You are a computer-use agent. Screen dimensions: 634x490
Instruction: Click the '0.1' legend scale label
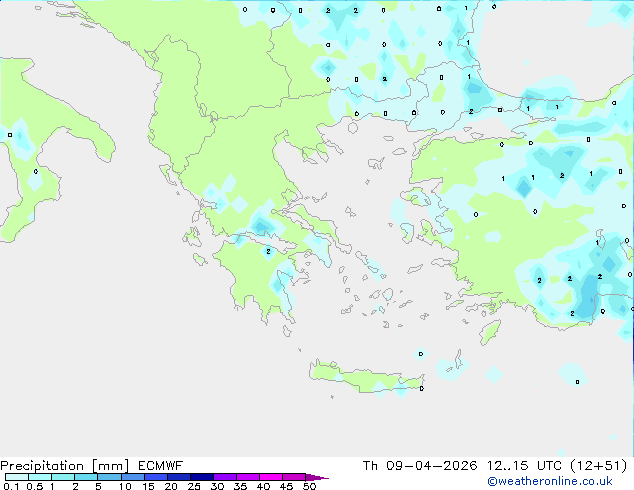tap(11, 486)
